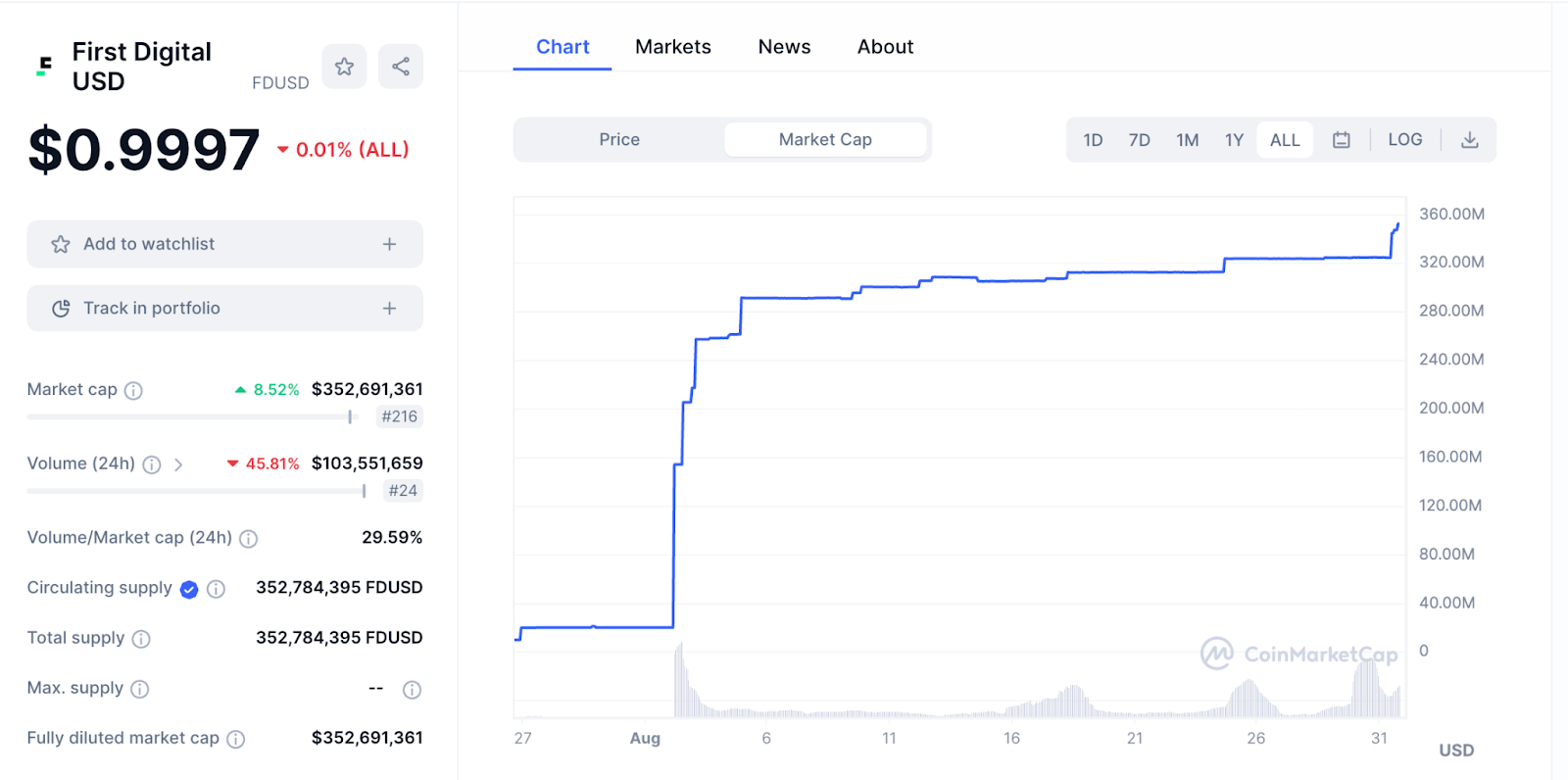Click the info icon next to Market cap
Image resolution: width=1568 pixels, height=780 pixels.
tap(133, 391)
